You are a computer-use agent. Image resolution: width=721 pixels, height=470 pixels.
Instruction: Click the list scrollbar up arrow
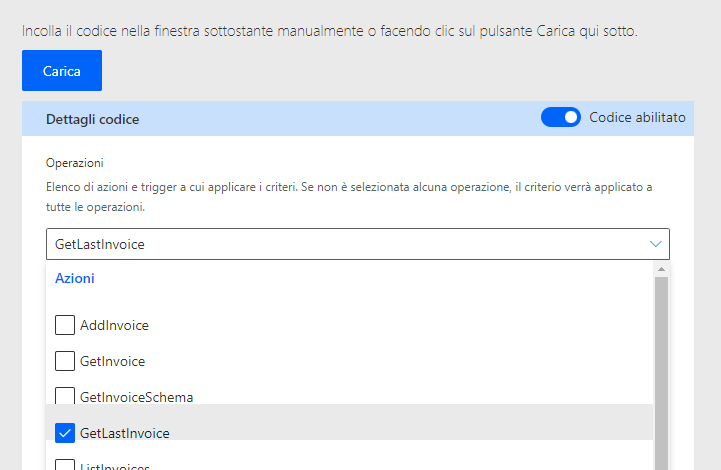[661, 269]
